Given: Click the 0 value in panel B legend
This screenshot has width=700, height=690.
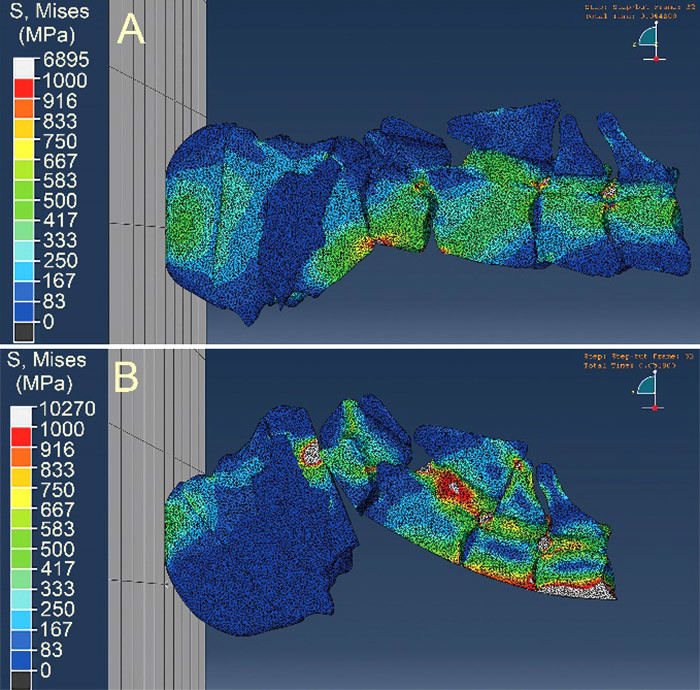Looking at the screenshot, I should click(46, 670).
